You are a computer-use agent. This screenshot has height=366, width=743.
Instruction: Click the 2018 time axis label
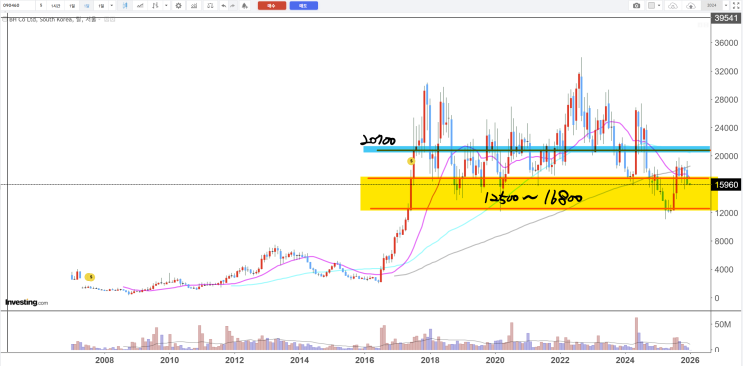430,359
